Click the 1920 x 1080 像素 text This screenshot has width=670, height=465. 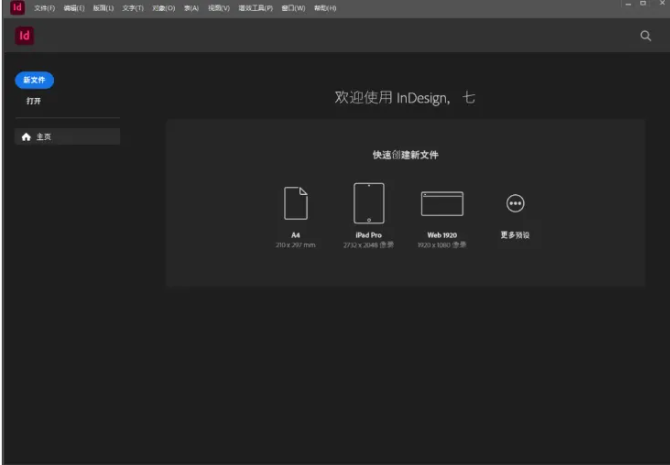[442, 245]
